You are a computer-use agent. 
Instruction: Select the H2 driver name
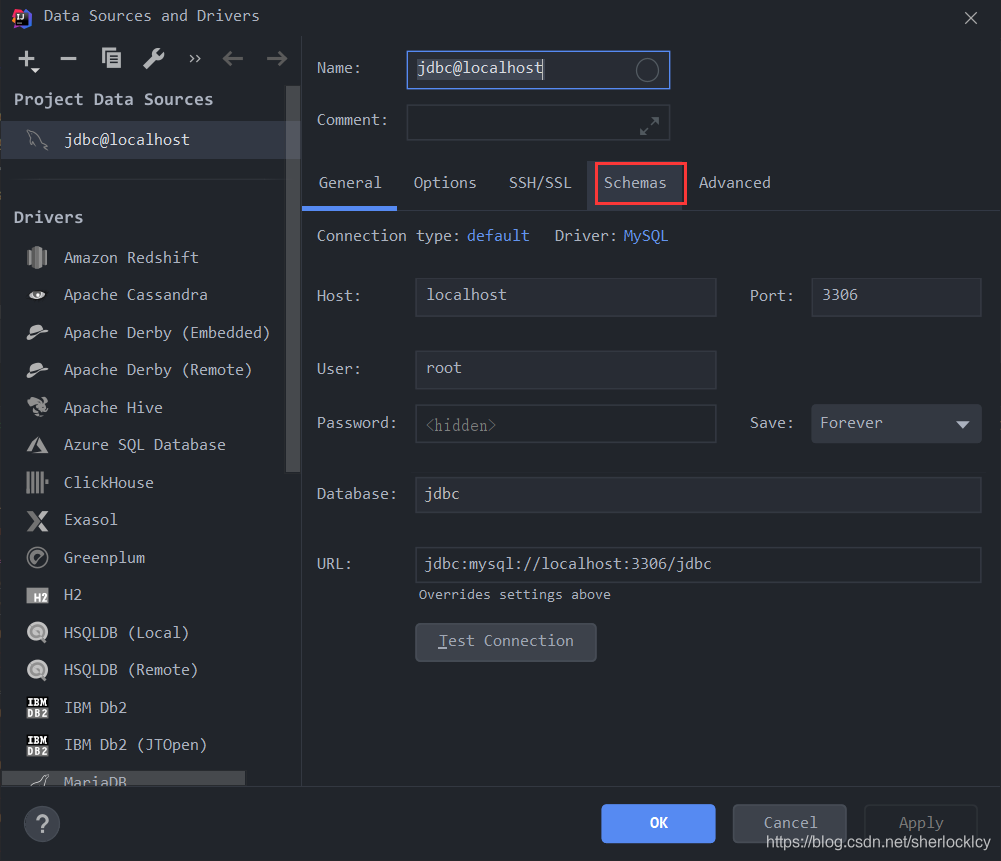coord(73,595)
